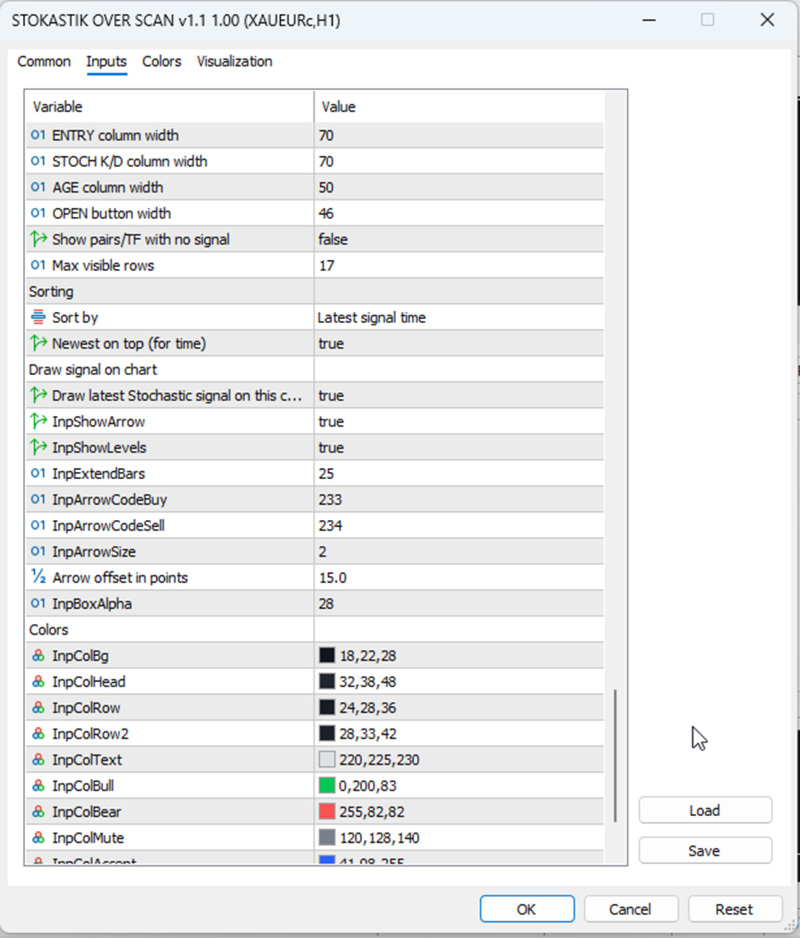Click the integer icon beside ENTRY column width

pyautogui.click(x=38, y=135)
